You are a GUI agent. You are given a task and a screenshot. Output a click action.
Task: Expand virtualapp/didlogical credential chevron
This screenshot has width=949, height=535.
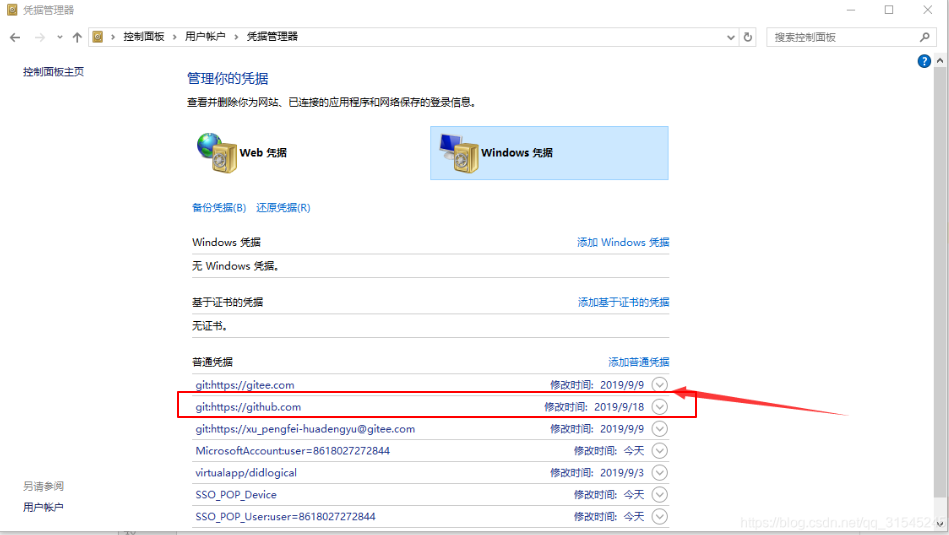tap(660, 473)
